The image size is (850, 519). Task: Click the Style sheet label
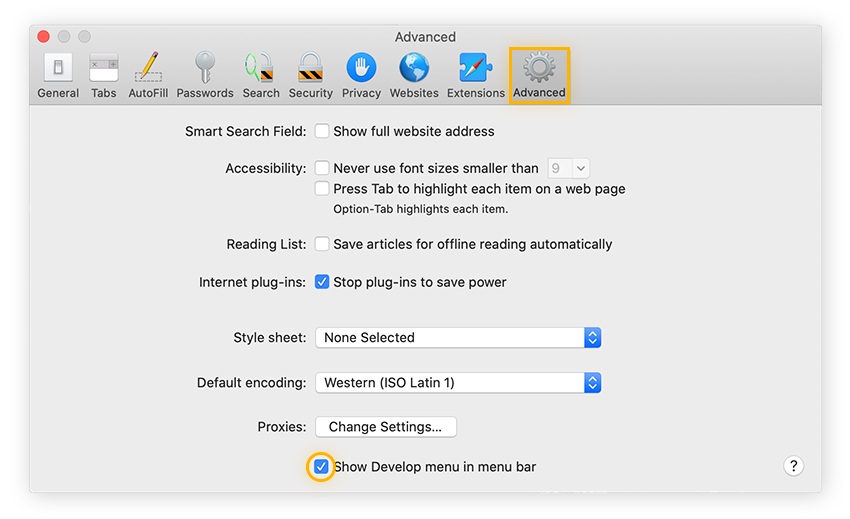(269, 337)
